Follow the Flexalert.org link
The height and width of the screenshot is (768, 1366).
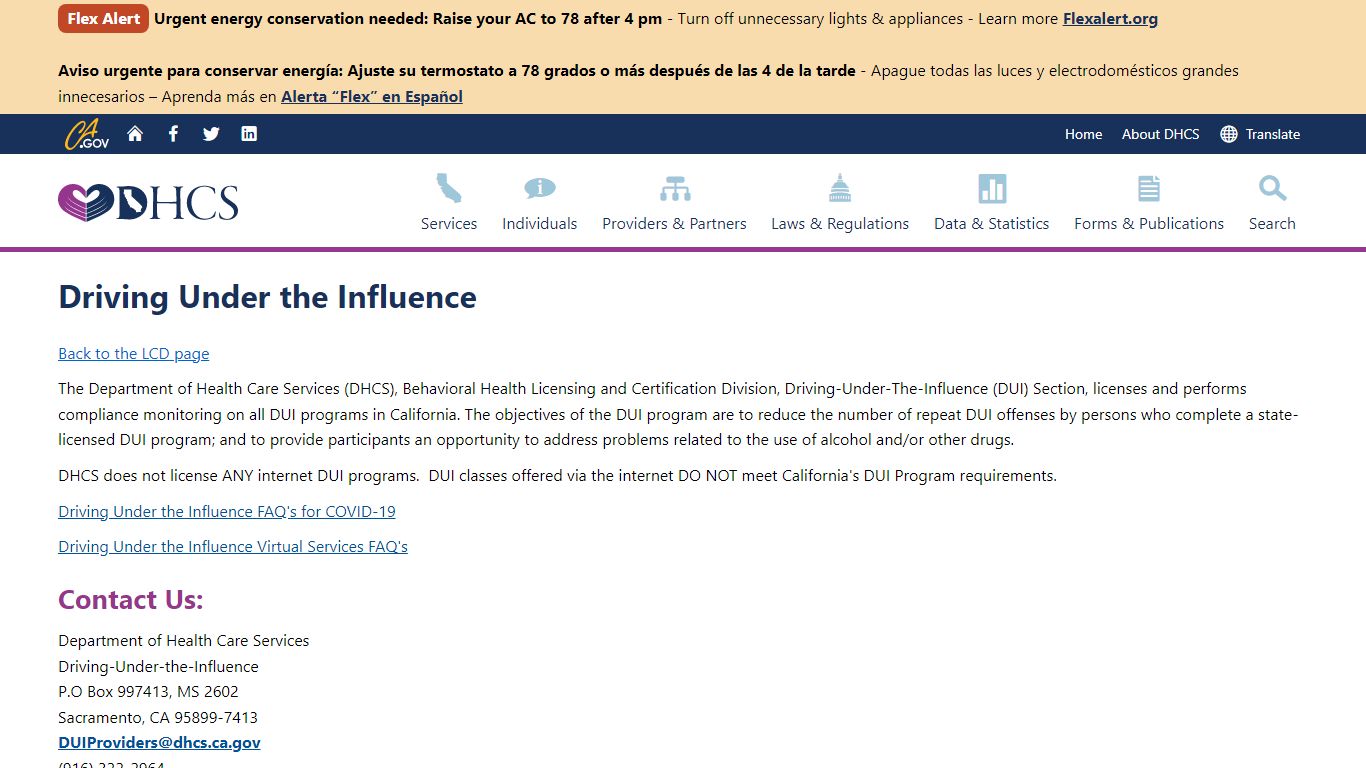pyautogui.click(x=1110, y=19)
